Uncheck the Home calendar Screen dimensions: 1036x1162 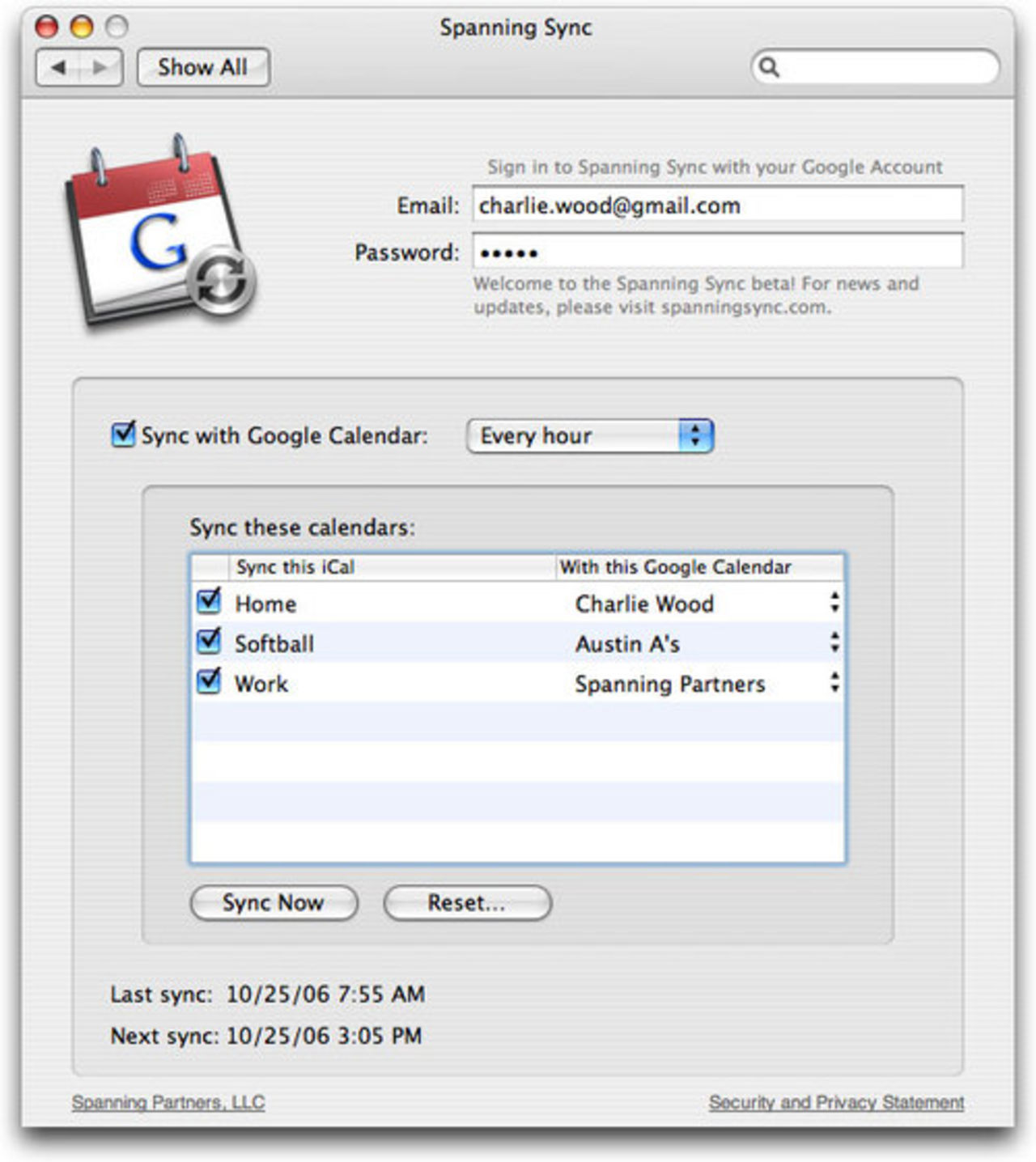(208, 602)
